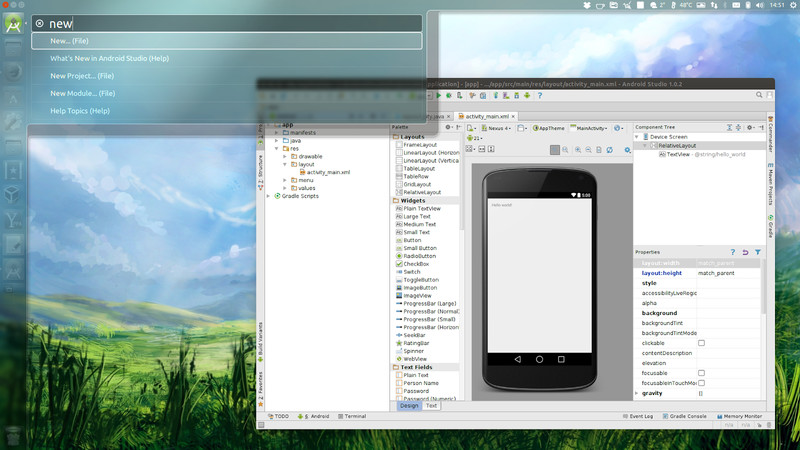The image size is (800, 450).
Task: Click Properties panel help question mark
Action: [x=733, y=252]
